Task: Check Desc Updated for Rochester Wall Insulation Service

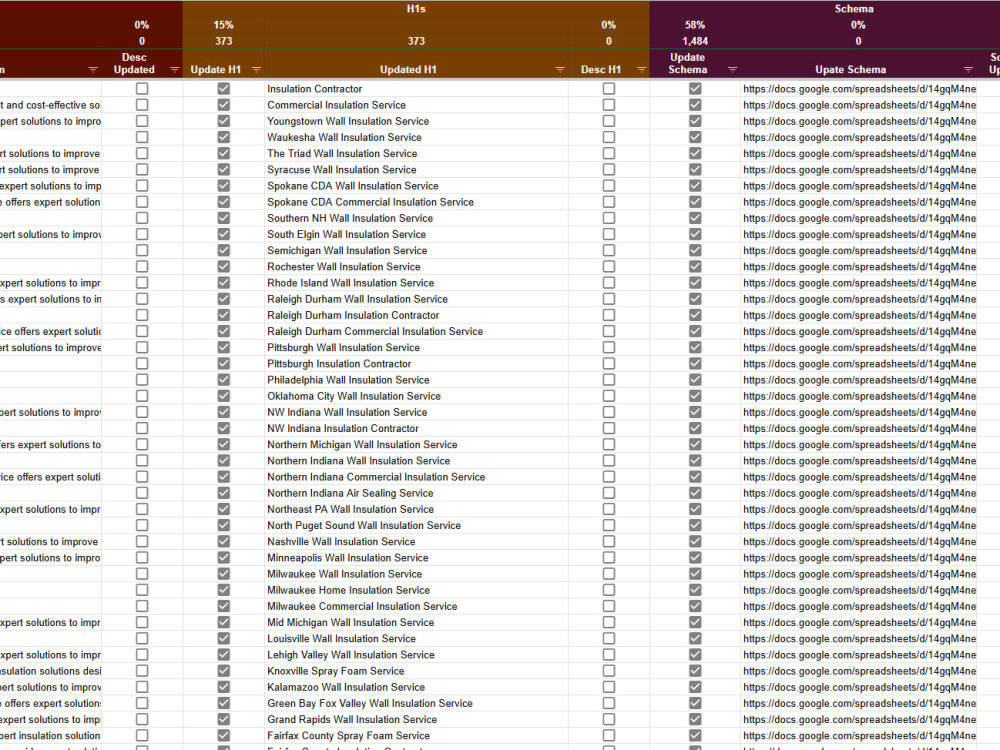Action: click(x=142, y=267)
